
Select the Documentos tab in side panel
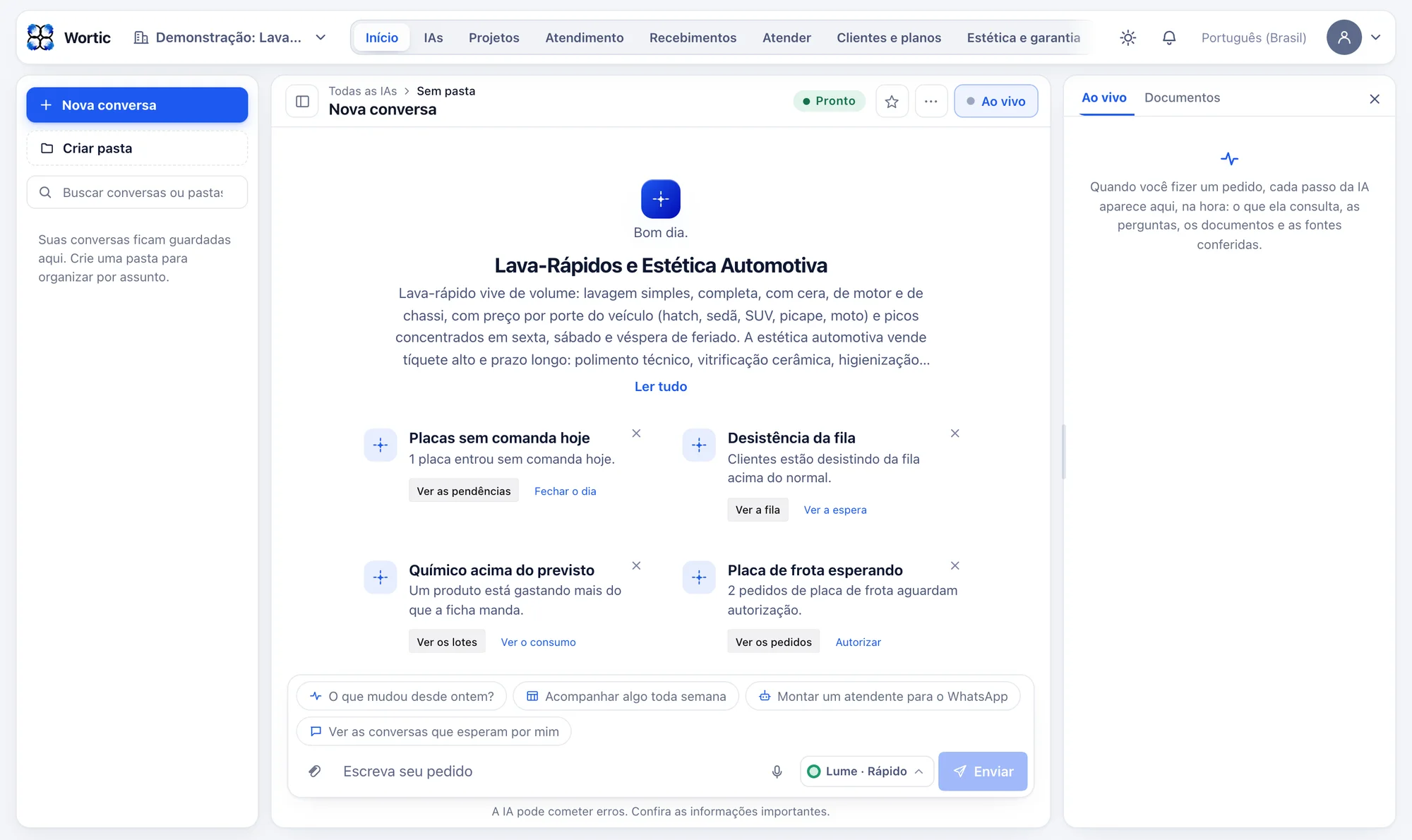click(x=1182, y=97)
